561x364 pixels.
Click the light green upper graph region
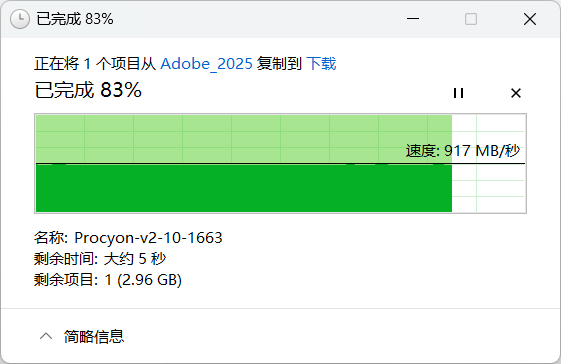[244, 139]
